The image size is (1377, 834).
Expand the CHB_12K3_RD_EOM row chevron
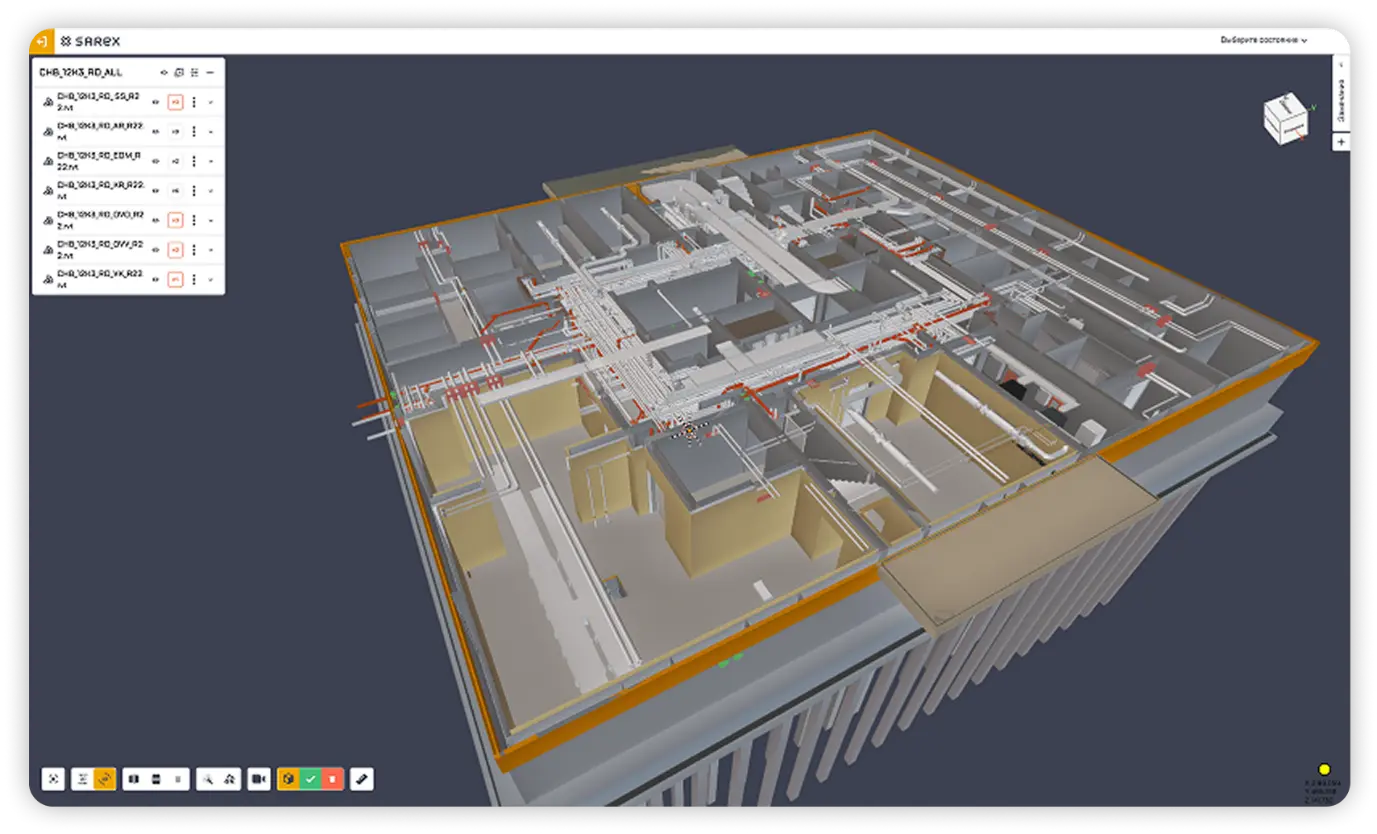pyautogui.click(x=210, y=161)
